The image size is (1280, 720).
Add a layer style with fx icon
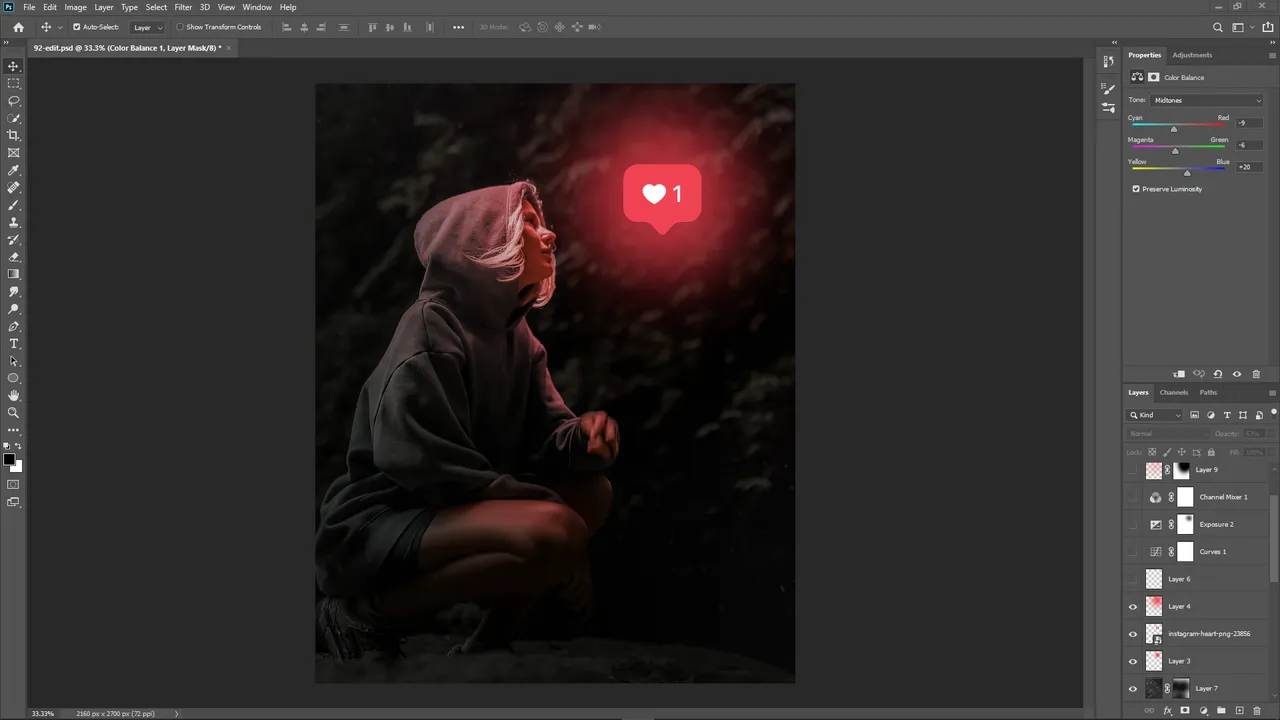(1167, 711)
